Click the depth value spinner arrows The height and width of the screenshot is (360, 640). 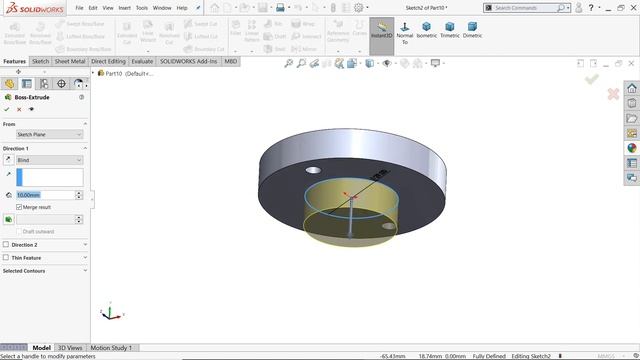79,195
